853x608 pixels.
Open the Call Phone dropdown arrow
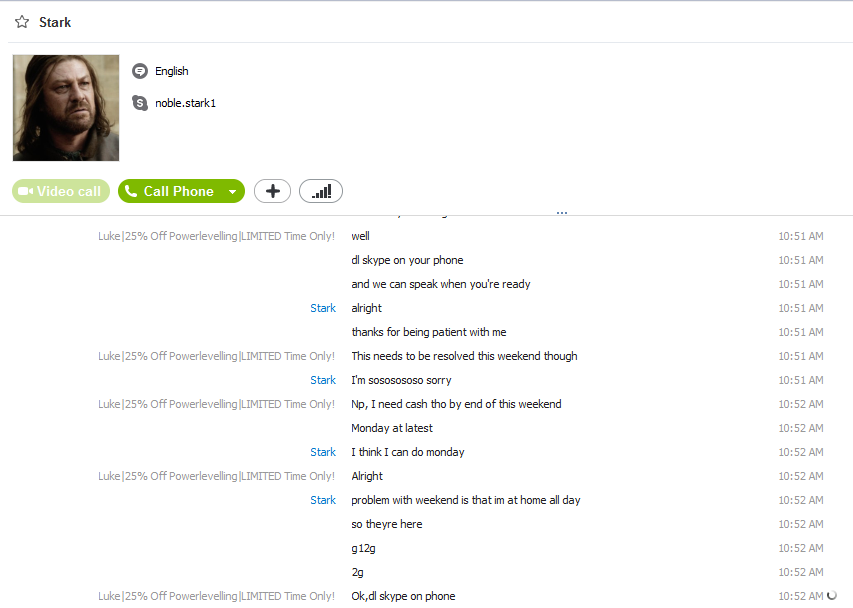coord(233,191)
